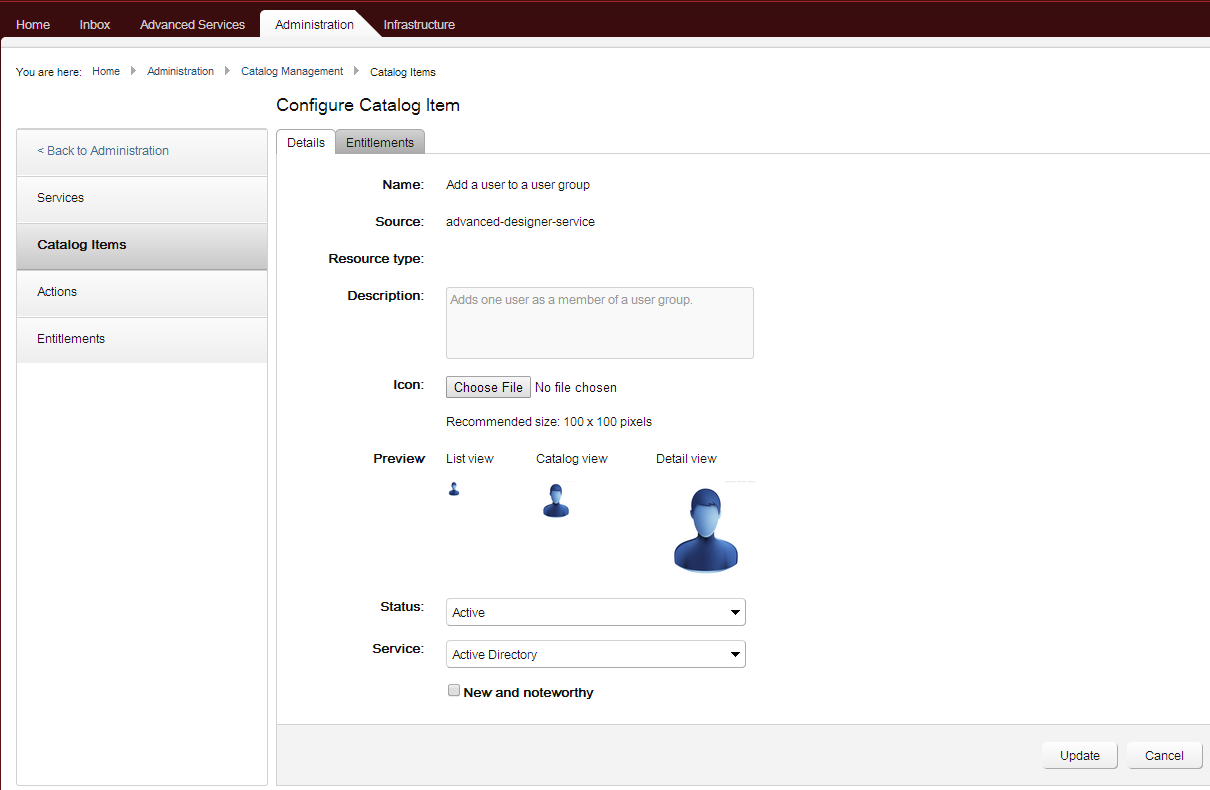Select Actions in the sidebar
Viewport: 1210px width, 790px height.
(x=57, y=291)
